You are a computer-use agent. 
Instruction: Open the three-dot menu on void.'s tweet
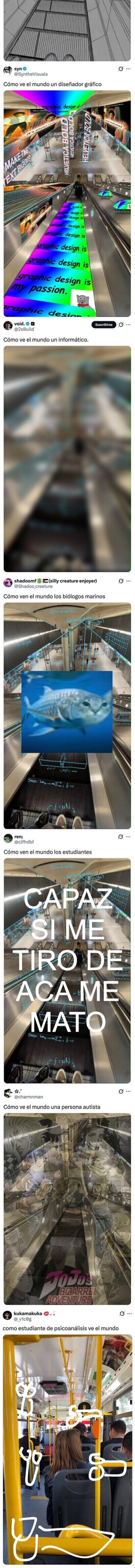129,325
